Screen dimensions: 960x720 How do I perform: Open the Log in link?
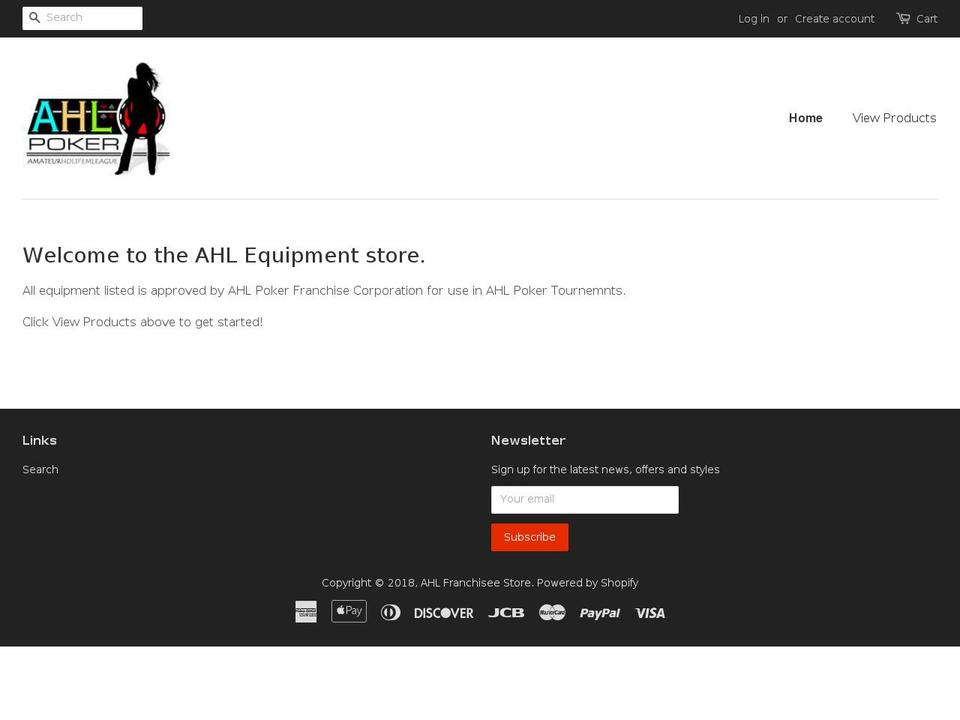pyautogui.click(x=753, y=19)
